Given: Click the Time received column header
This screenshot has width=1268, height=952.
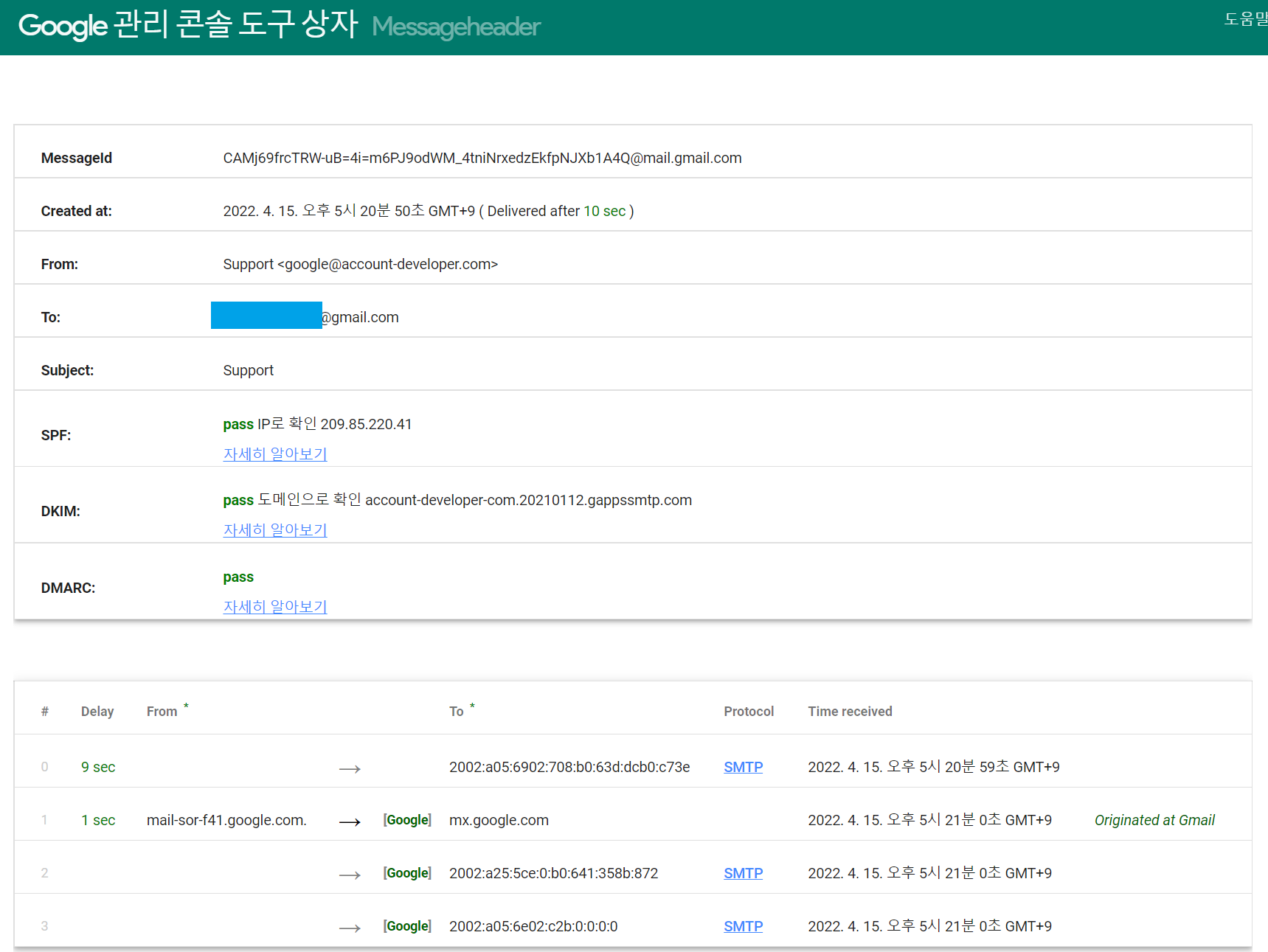Looking at the screenshot, I should click(850, 712).
